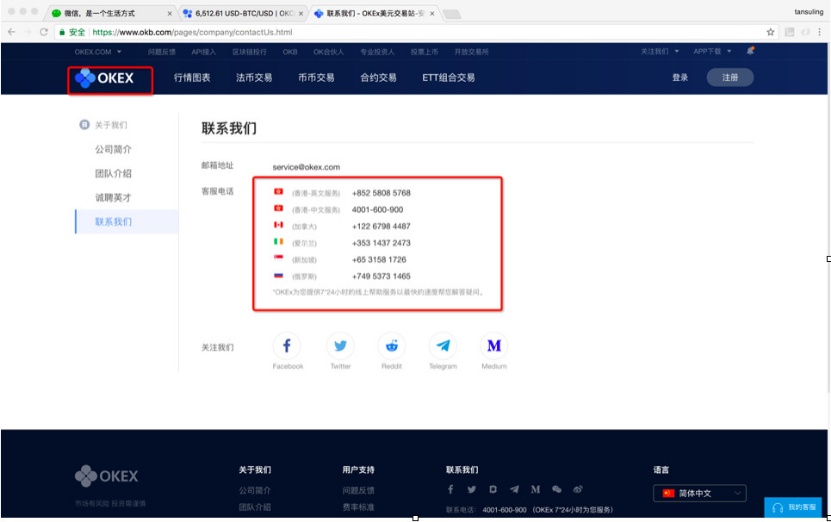
Task: Click 专业投资人 in top bar
Action: [377, 52]
